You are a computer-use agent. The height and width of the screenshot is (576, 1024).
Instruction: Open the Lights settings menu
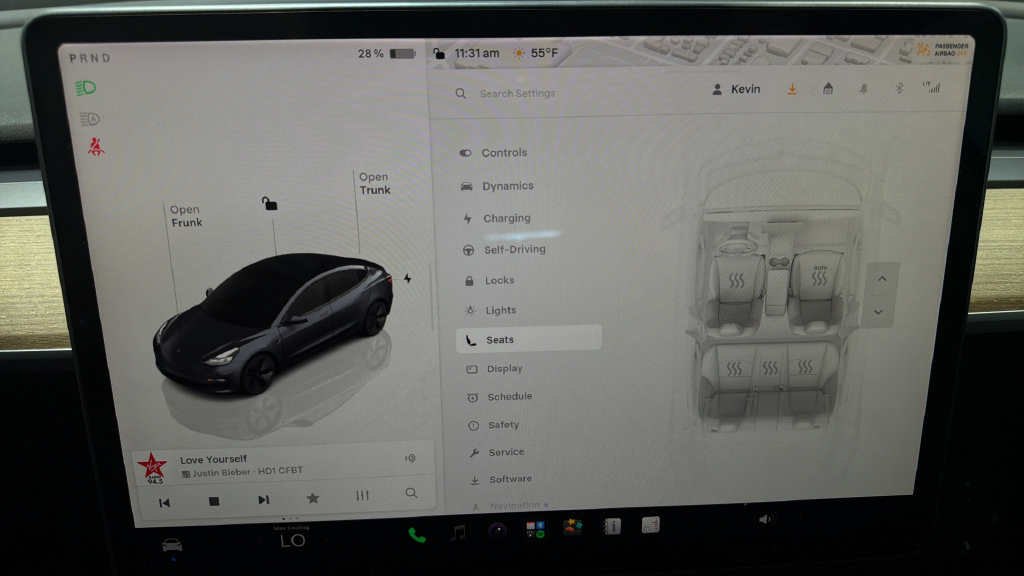(x=490, y=310)
